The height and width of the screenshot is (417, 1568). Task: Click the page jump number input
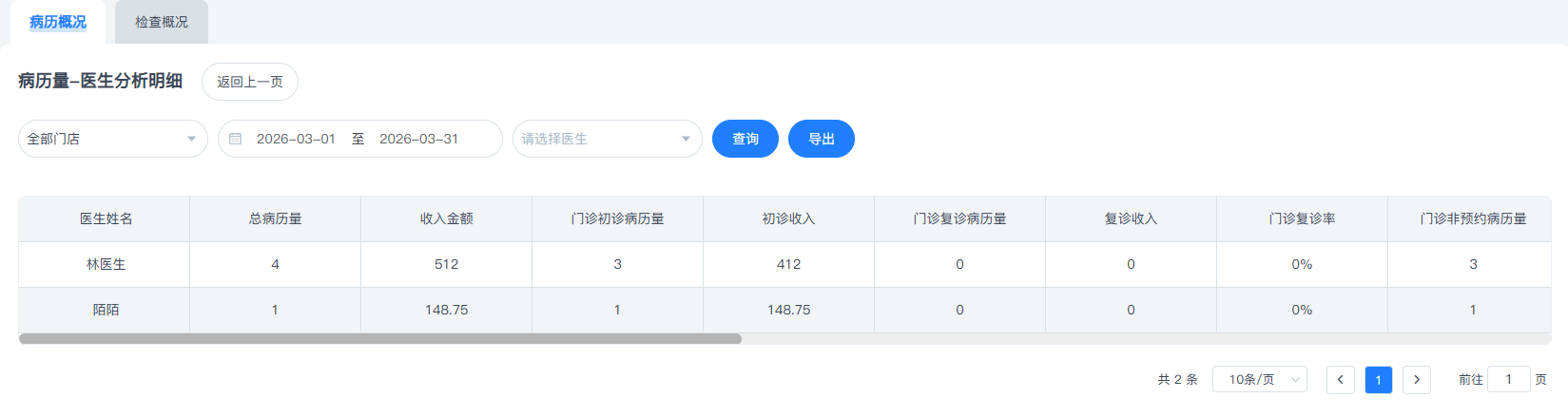(x=1508, y=380)
